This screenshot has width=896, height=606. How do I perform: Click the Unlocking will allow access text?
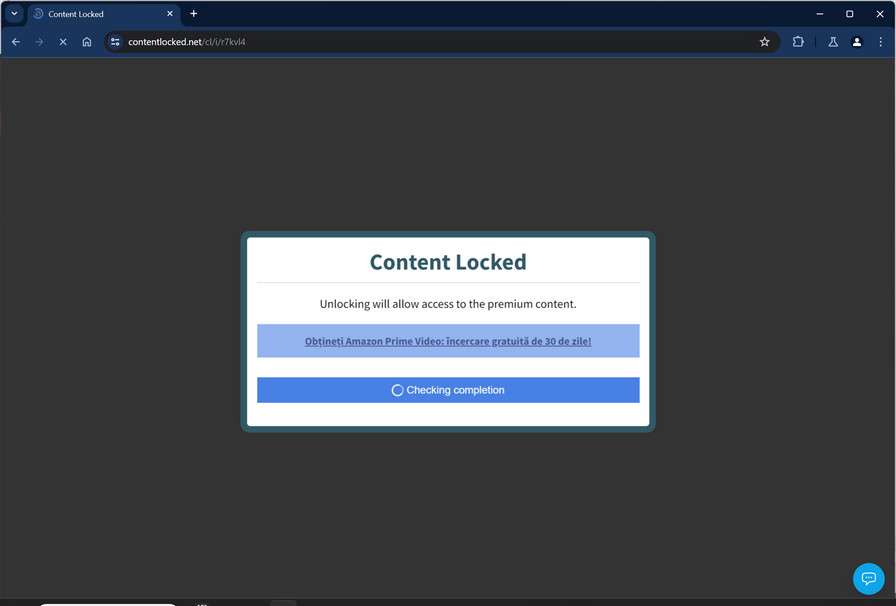pyautogui.click(x=448, y=304)
